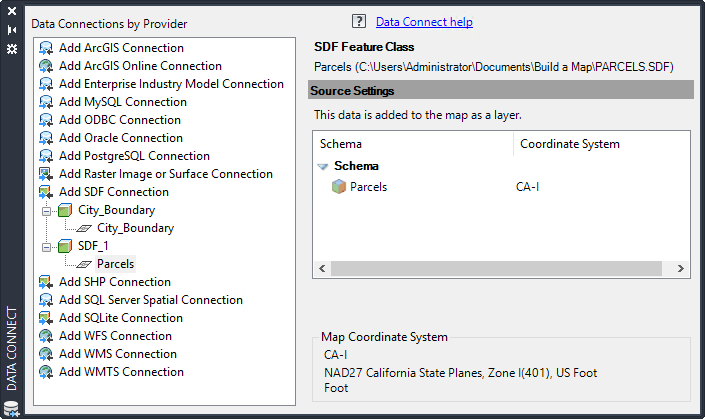Click the Add ArcGIS Connection icon
705x419 pixels.
46,48
